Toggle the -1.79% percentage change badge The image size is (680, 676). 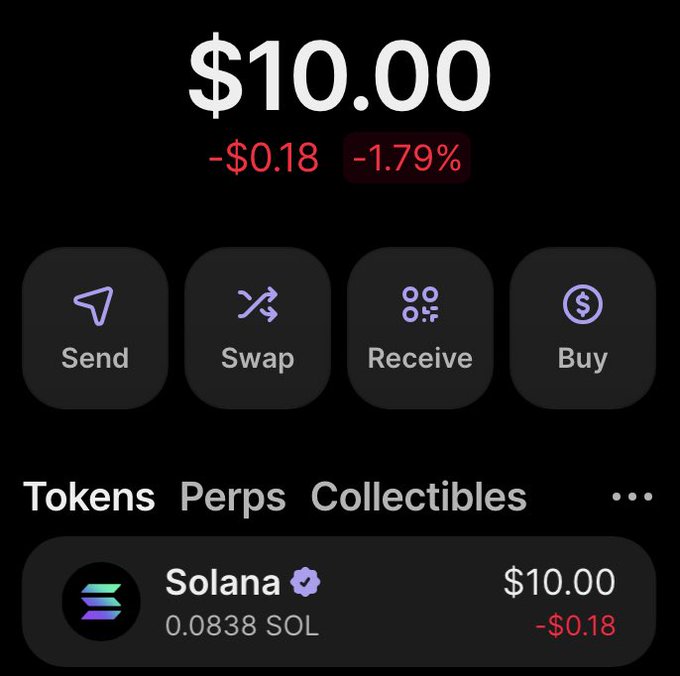[407, 158]
